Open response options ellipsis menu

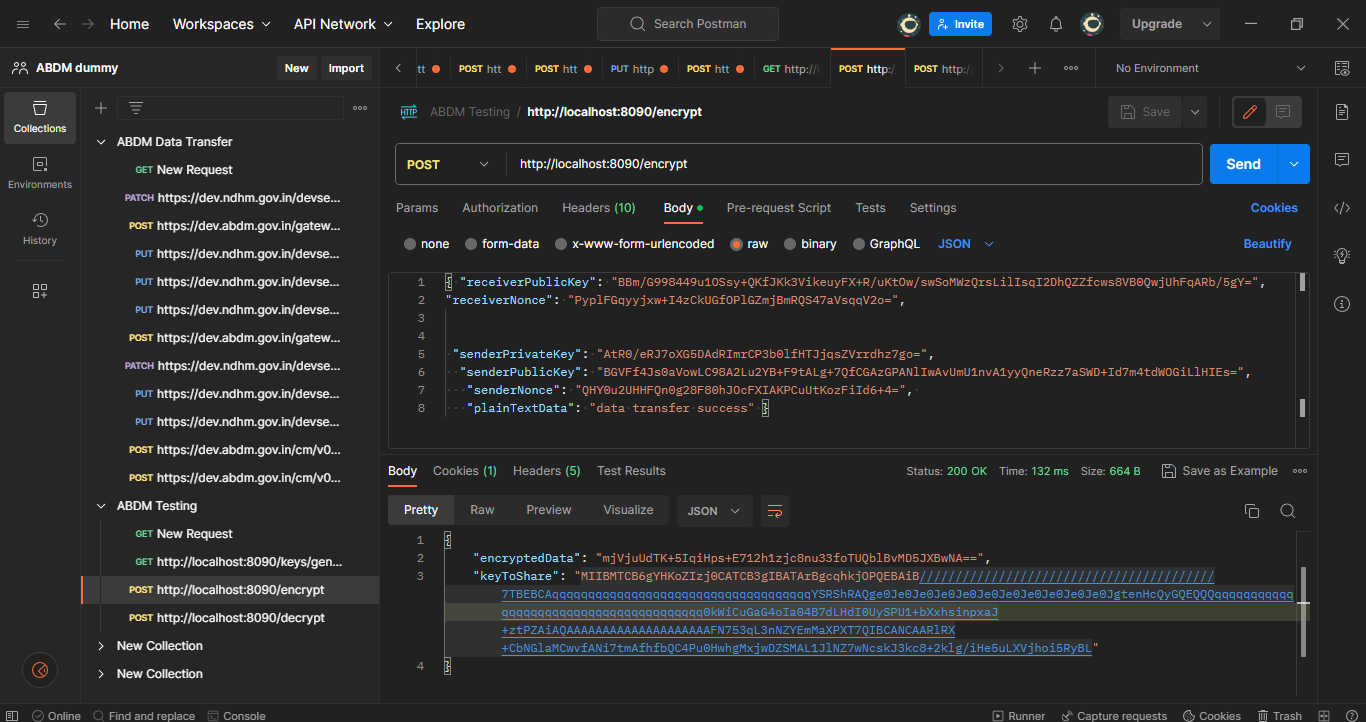point(1300,471)
